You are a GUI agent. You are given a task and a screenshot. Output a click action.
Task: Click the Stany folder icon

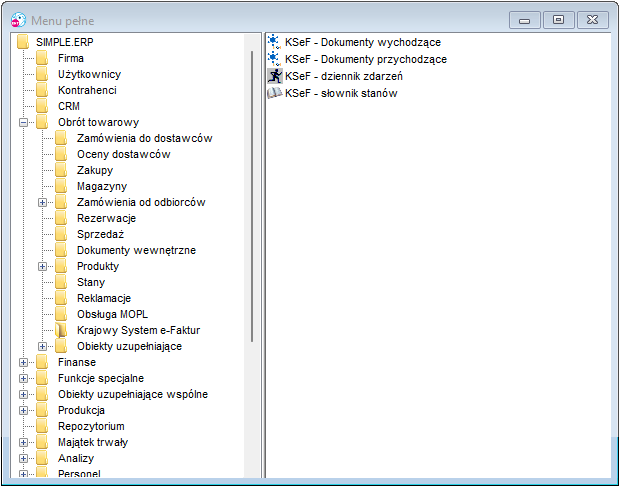(x=61, y=282)
